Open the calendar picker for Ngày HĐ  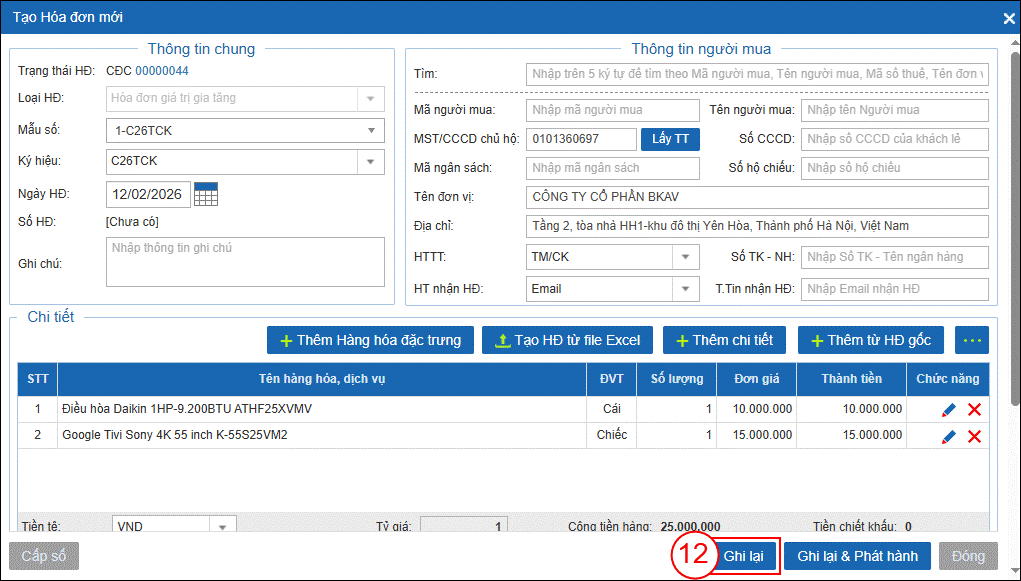[x=205, y=194]
